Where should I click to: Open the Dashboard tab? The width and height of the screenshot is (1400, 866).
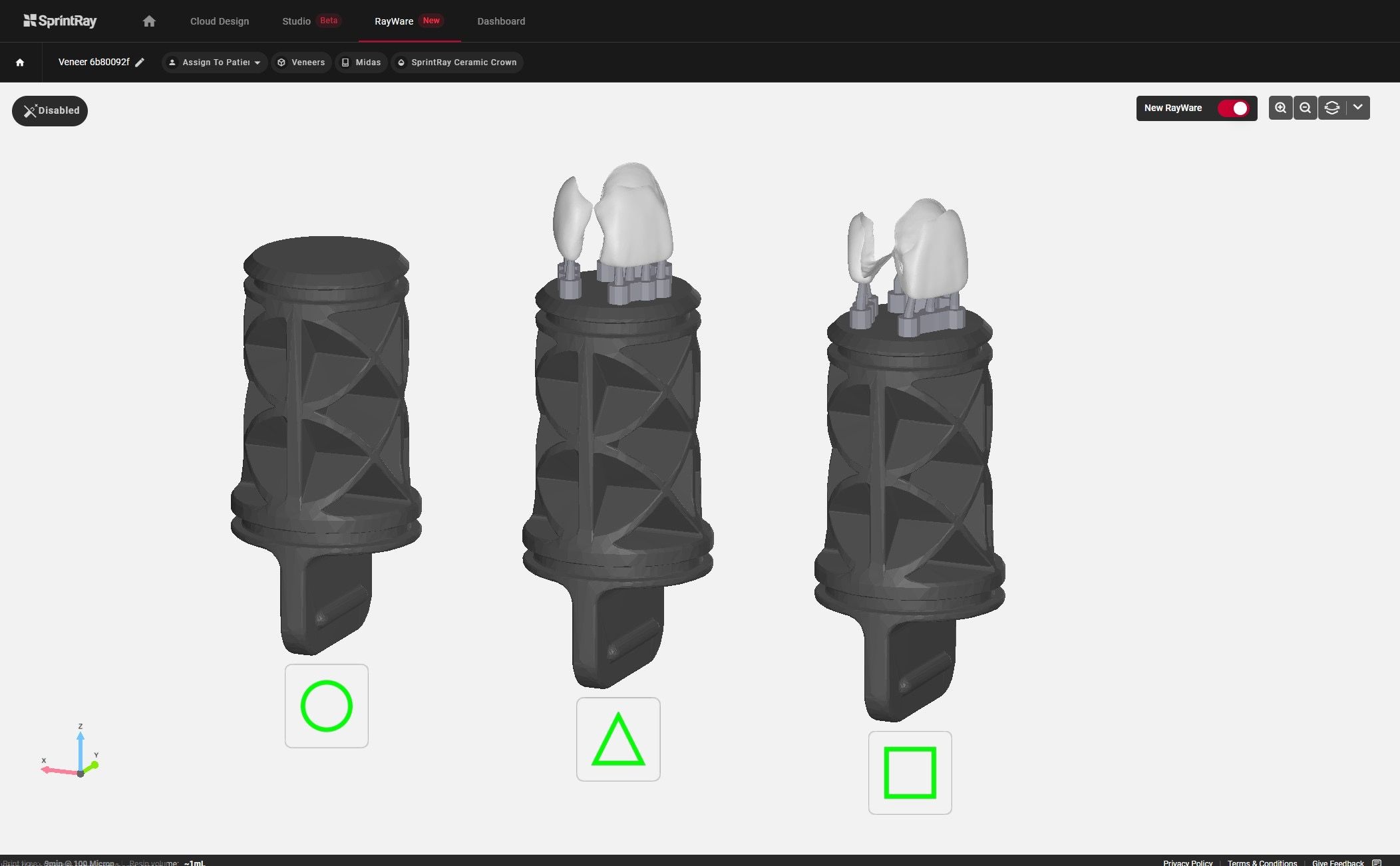pyautogui.click(x=501, y=21)
